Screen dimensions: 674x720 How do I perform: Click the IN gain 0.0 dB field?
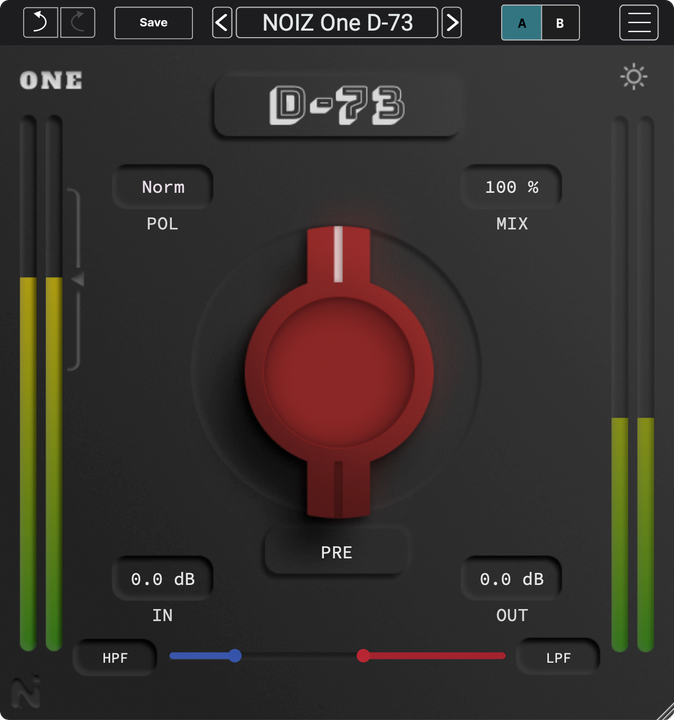coord(163,579)
